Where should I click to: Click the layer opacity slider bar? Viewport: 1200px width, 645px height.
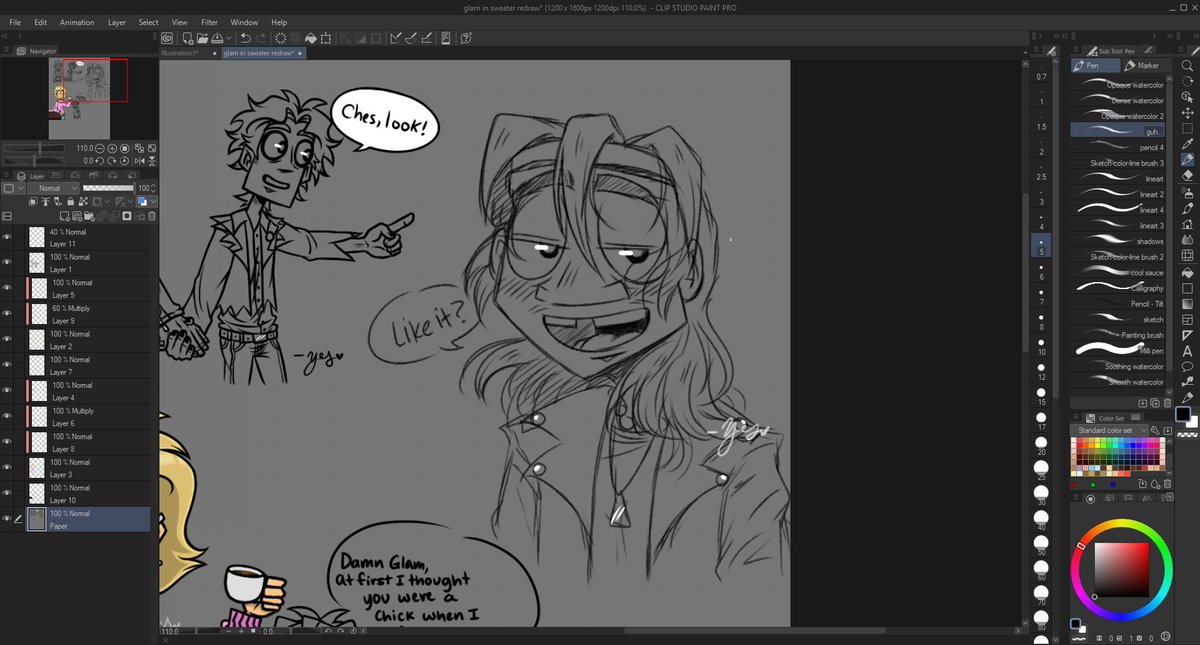(x=108, y=188)
